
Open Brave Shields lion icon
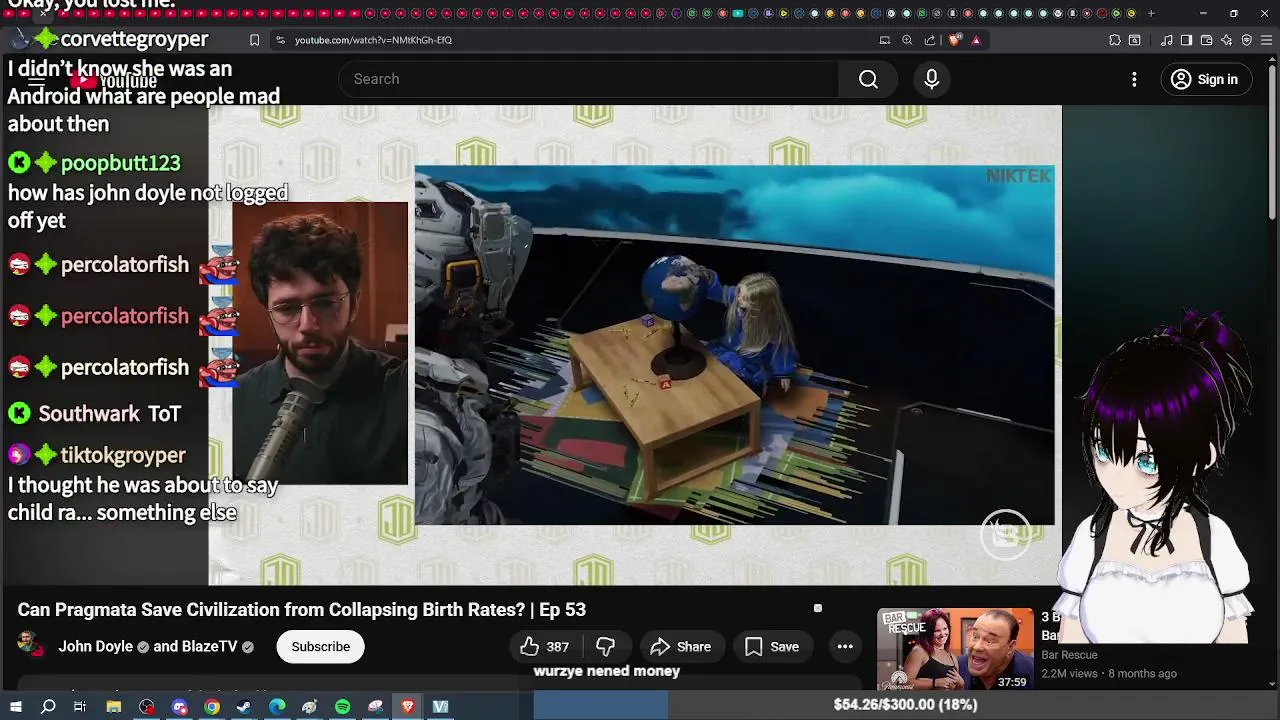[x=954, y=40]
